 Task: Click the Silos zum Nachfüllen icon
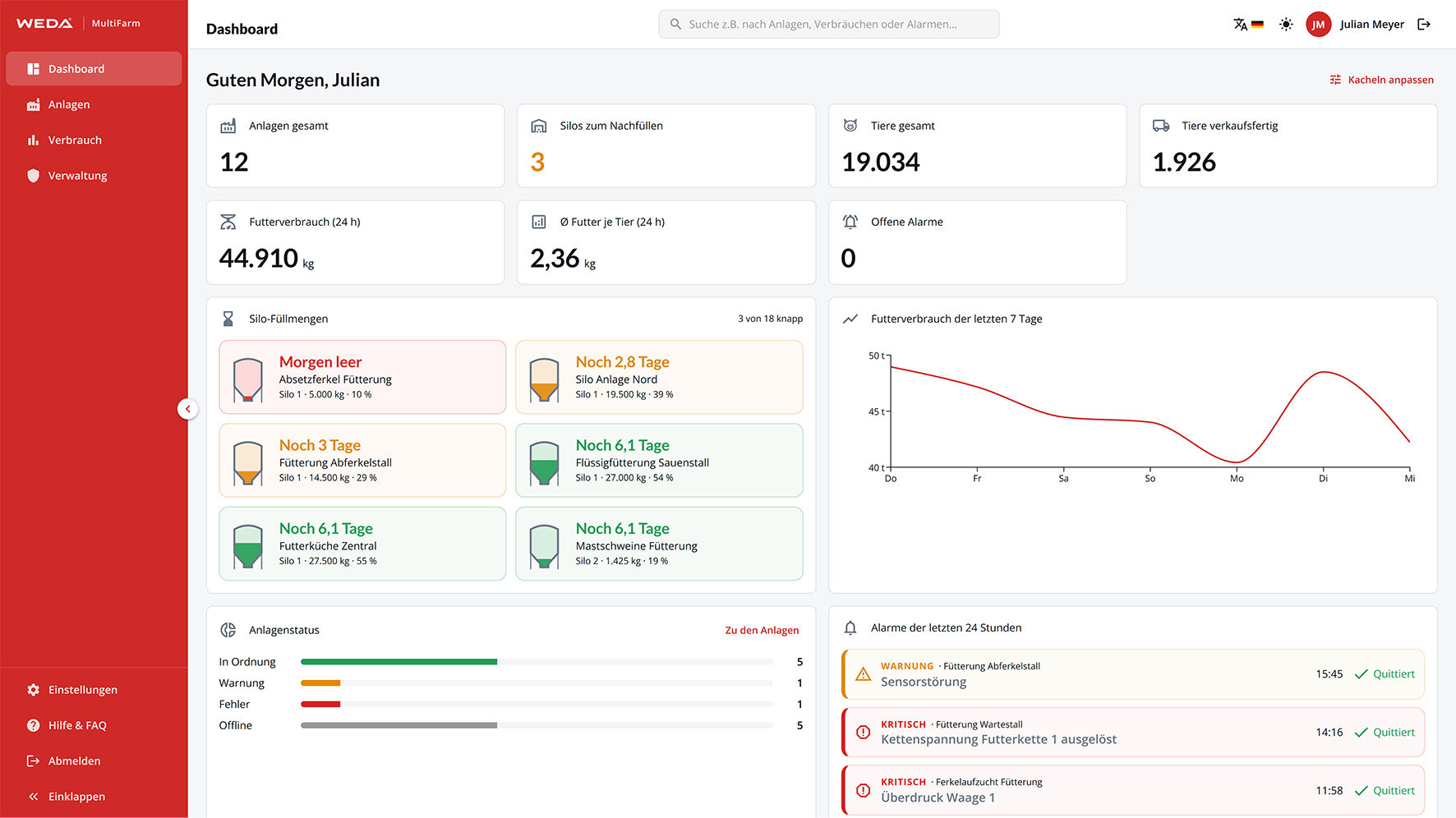point(539,126)
